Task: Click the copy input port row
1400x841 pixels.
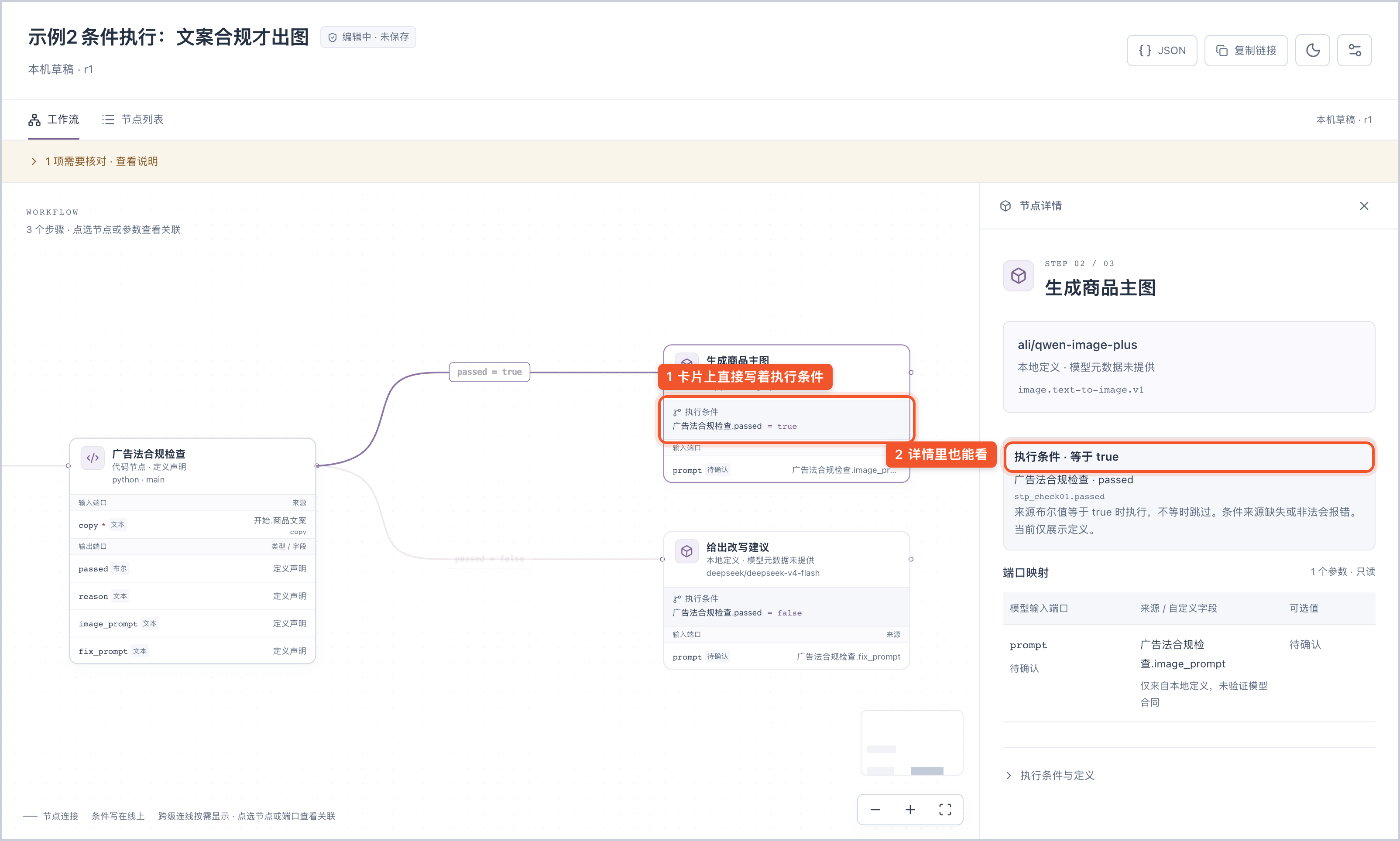Action: 192,525
